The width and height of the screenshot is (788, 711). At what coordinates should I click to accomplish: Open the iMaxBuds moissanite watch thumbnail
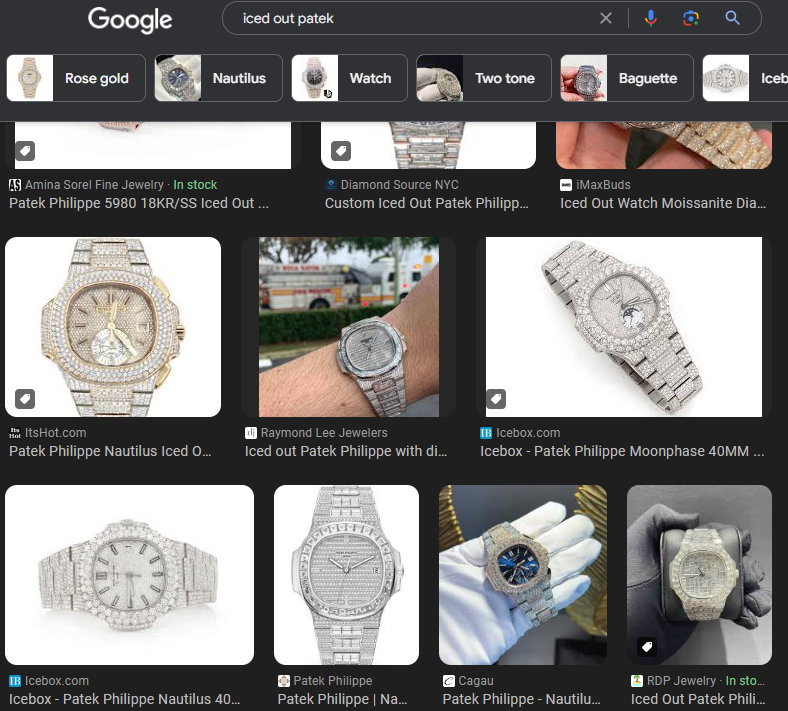[x=664, y=145]
